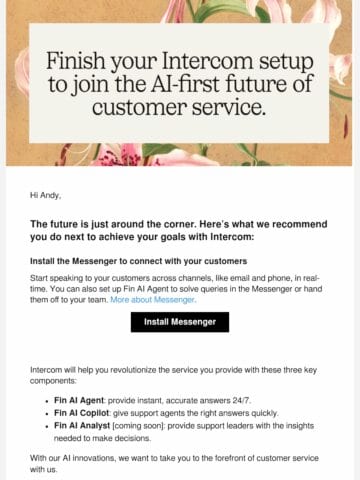Click the 'needed to make decisions.' line
Image resolution: width=360 pixels, height=480 pixels.
(102, 438)
